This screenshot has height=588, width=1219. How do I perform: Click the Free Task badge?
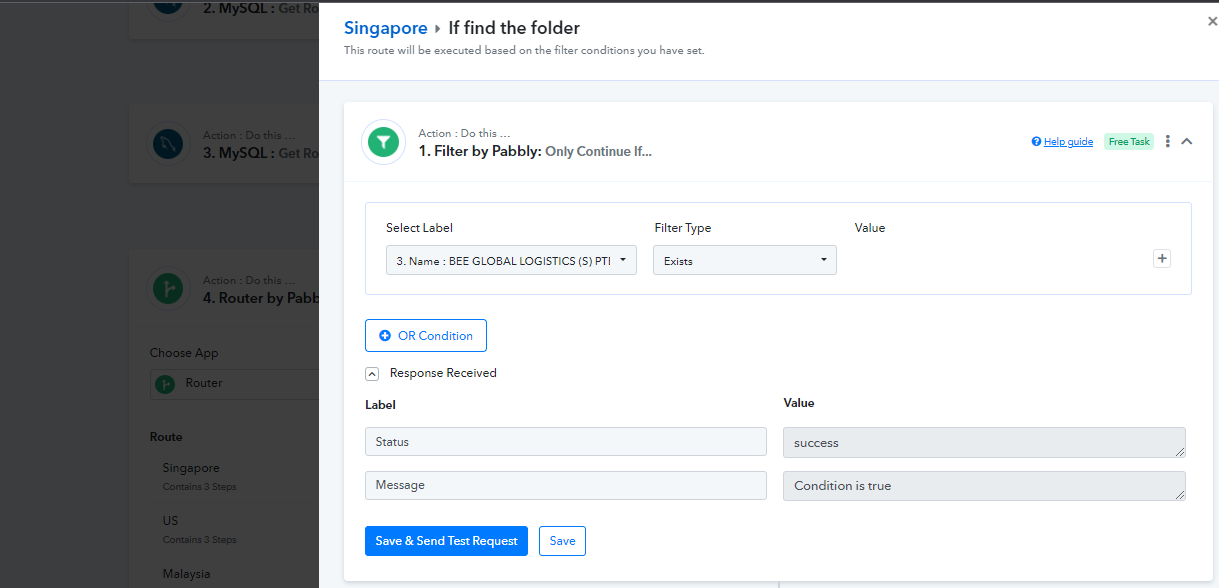1129,142
